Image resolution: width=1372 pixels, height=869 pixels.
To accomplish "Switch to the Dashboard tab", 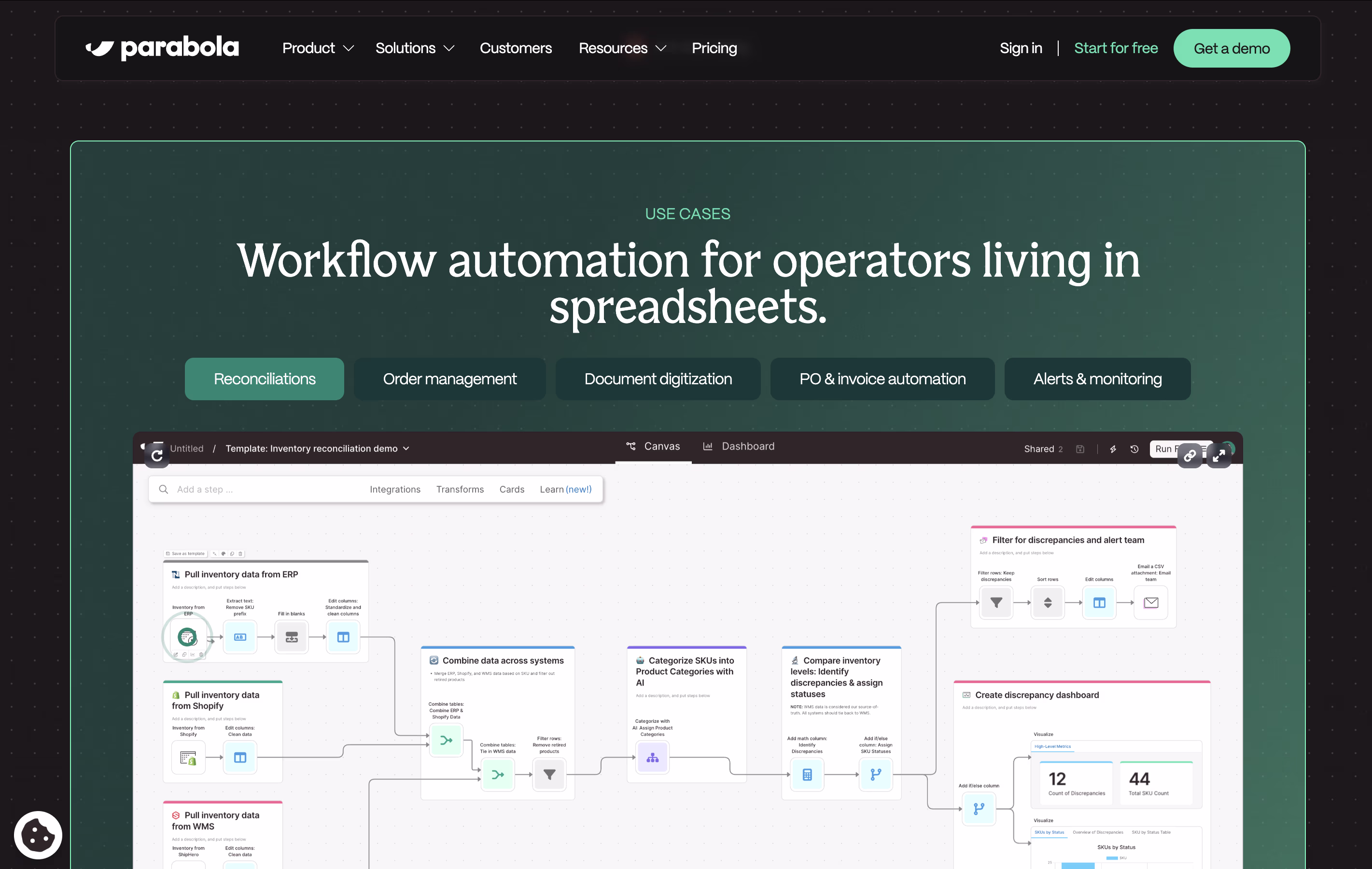I will tap(739, 446).
